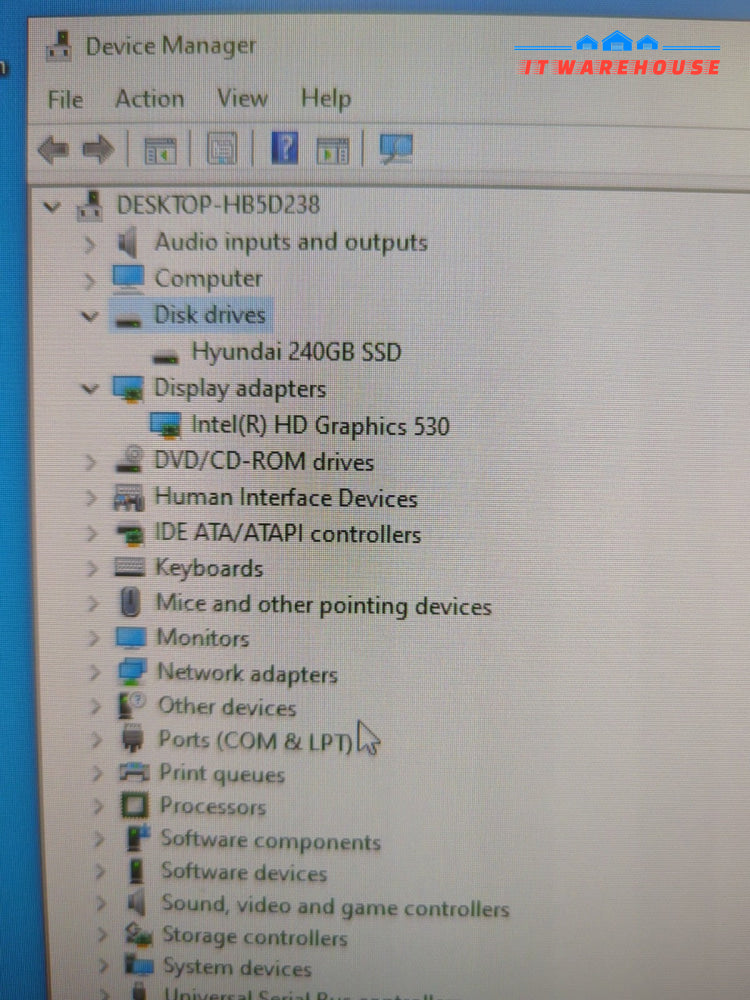Click the IDE ATA/ATAPI controllers icon
The image size is (750, 1000).
pos(131,534)
